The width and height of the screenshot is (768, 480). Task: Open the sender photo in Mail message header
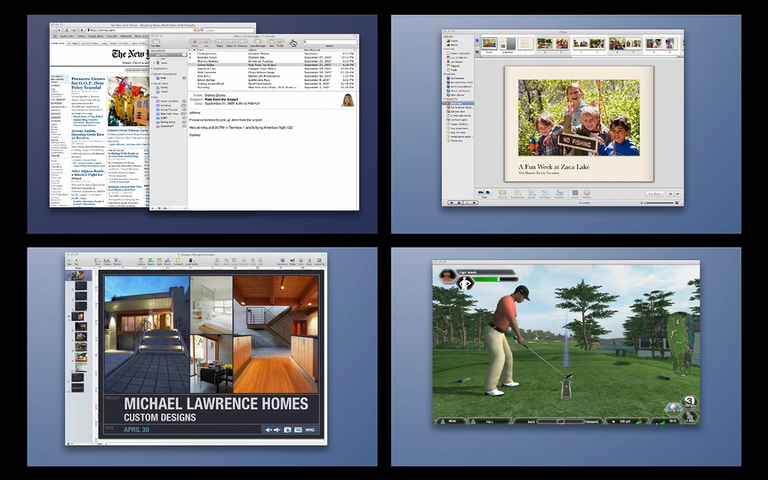(x=348, y=100)
